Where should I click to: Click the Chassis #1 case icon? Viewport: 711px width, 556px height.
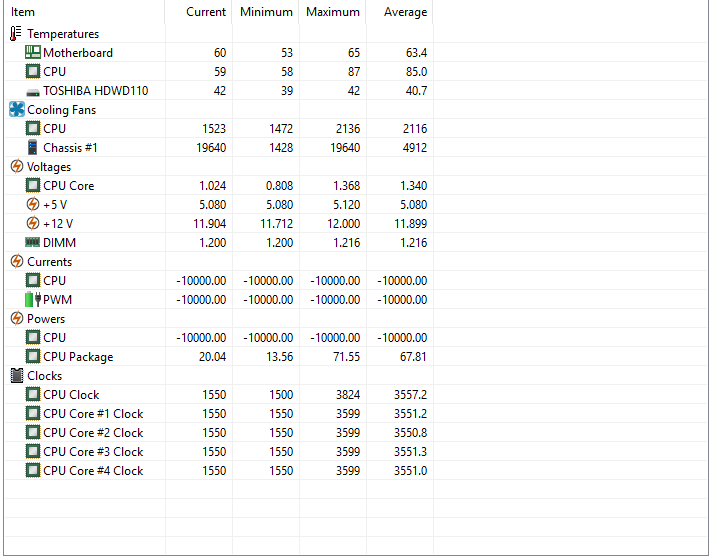[x=33, y=148]
